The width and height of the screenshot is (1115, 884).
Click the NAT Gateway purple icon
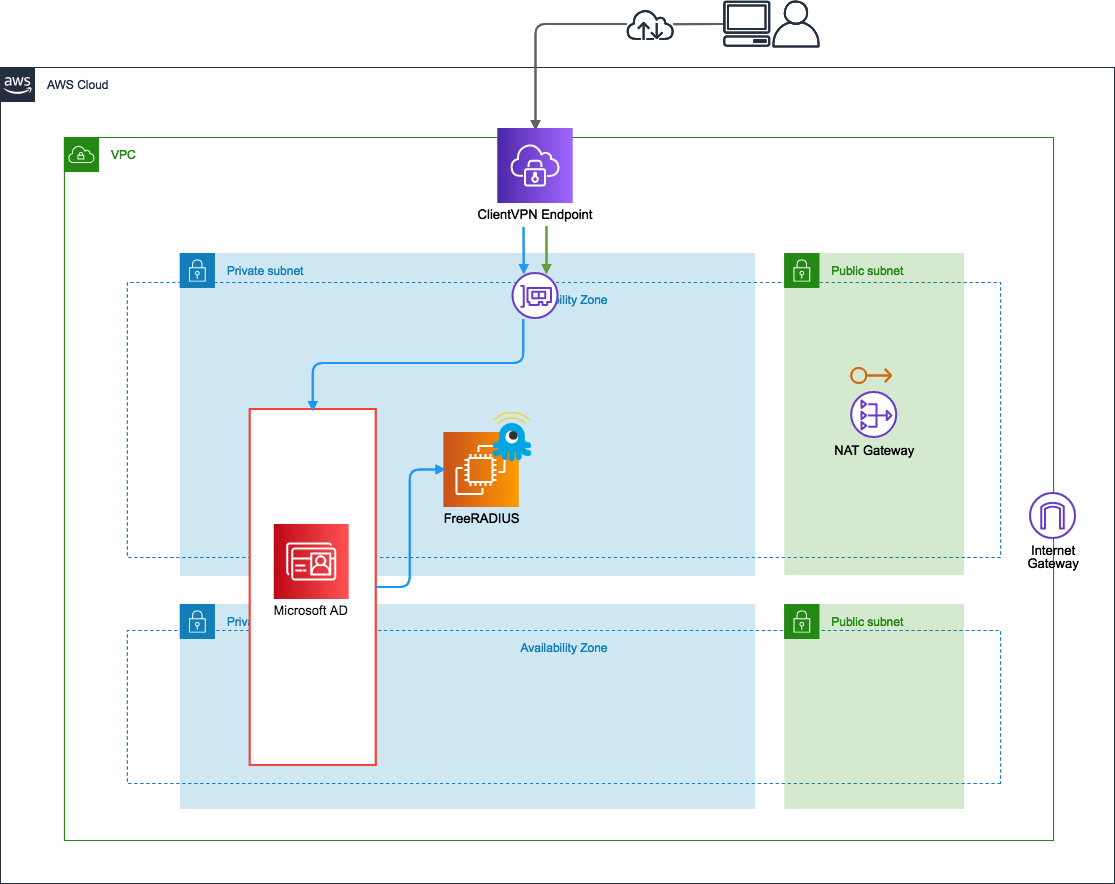(x=873, y=415)
